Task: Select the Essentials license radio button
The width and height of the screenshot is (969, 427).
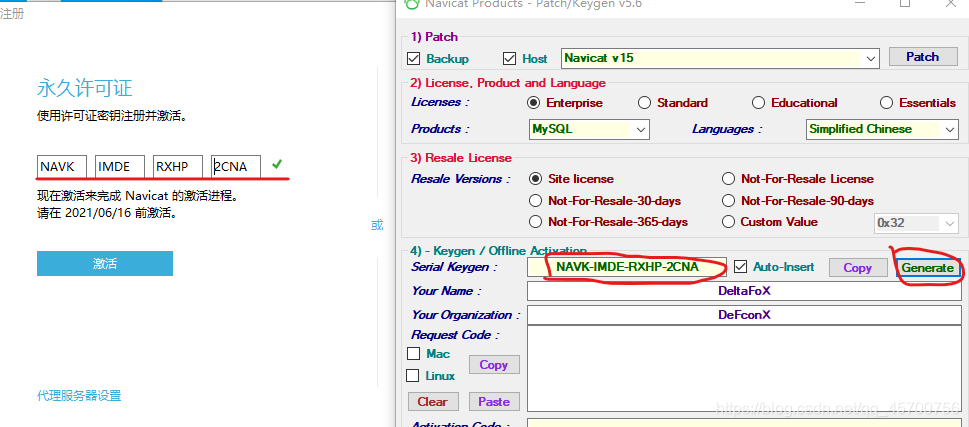Action: 886,103
